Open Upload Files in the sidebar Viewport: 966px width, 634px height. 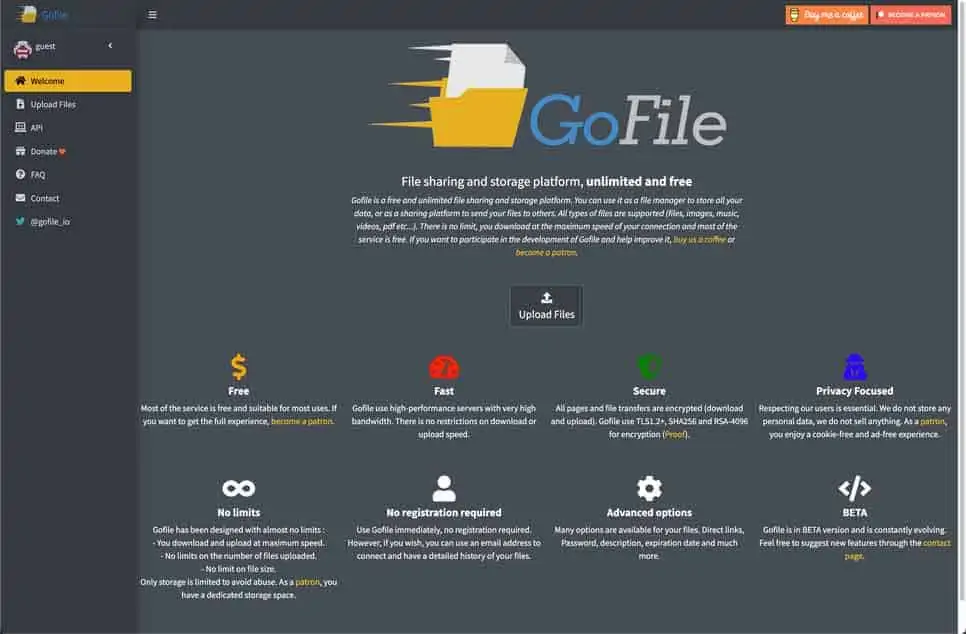[52, 104]
